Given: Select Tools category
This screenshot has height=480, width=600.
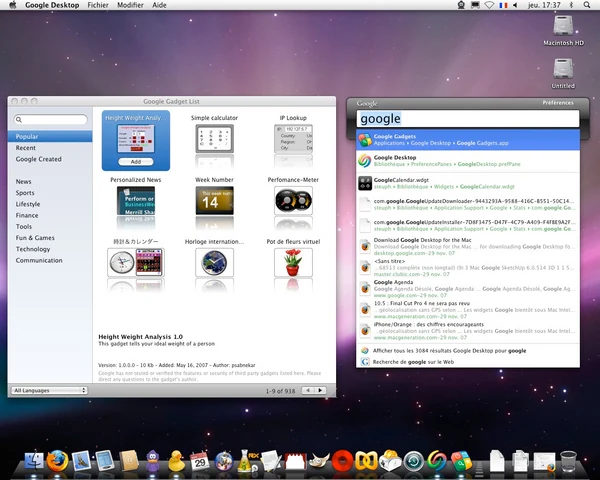Looking at the screenshot, I should tap(50, 227).
